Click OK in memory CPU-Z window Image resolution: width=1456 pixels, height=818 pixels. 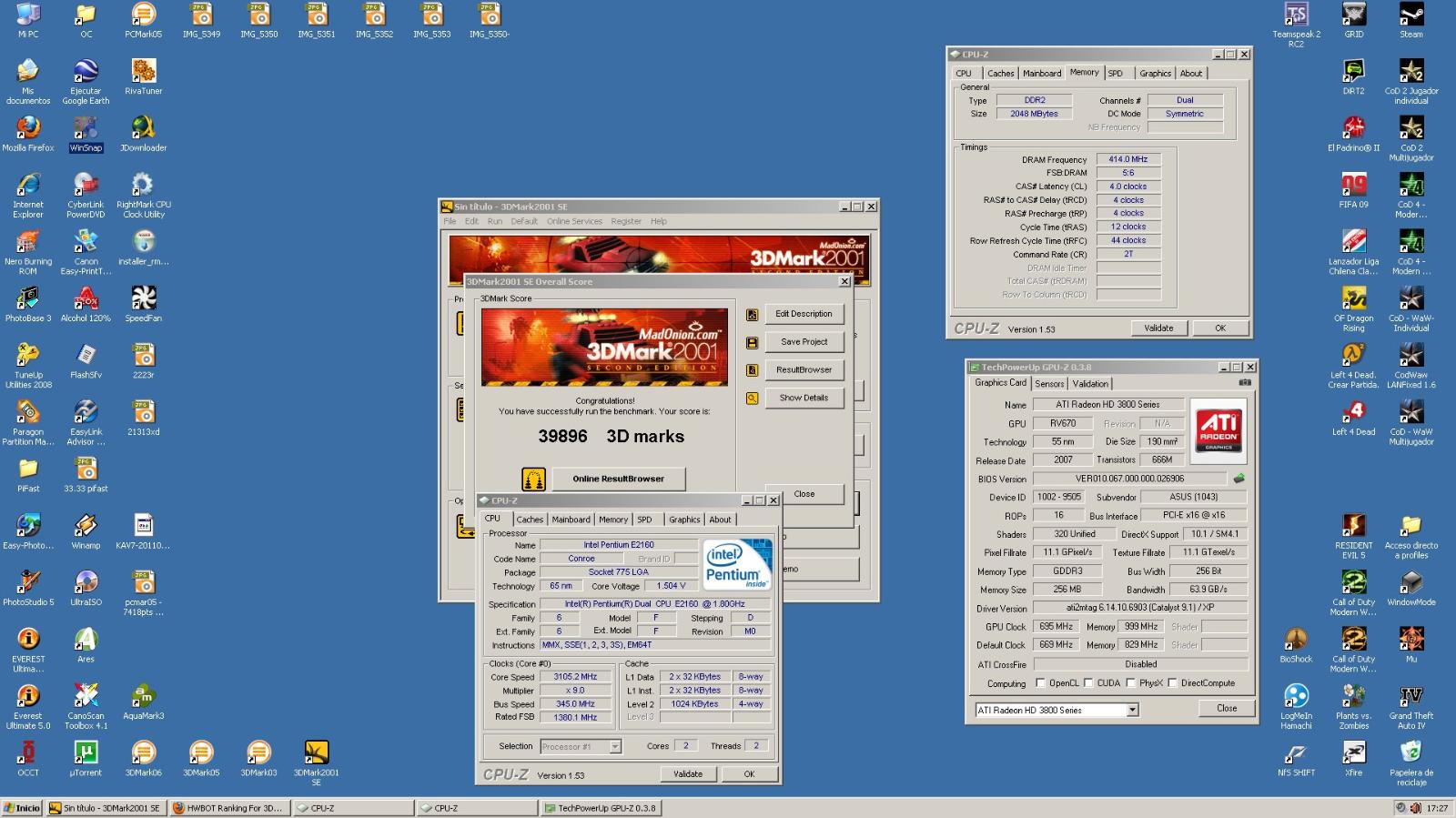tap(1220, 328)
